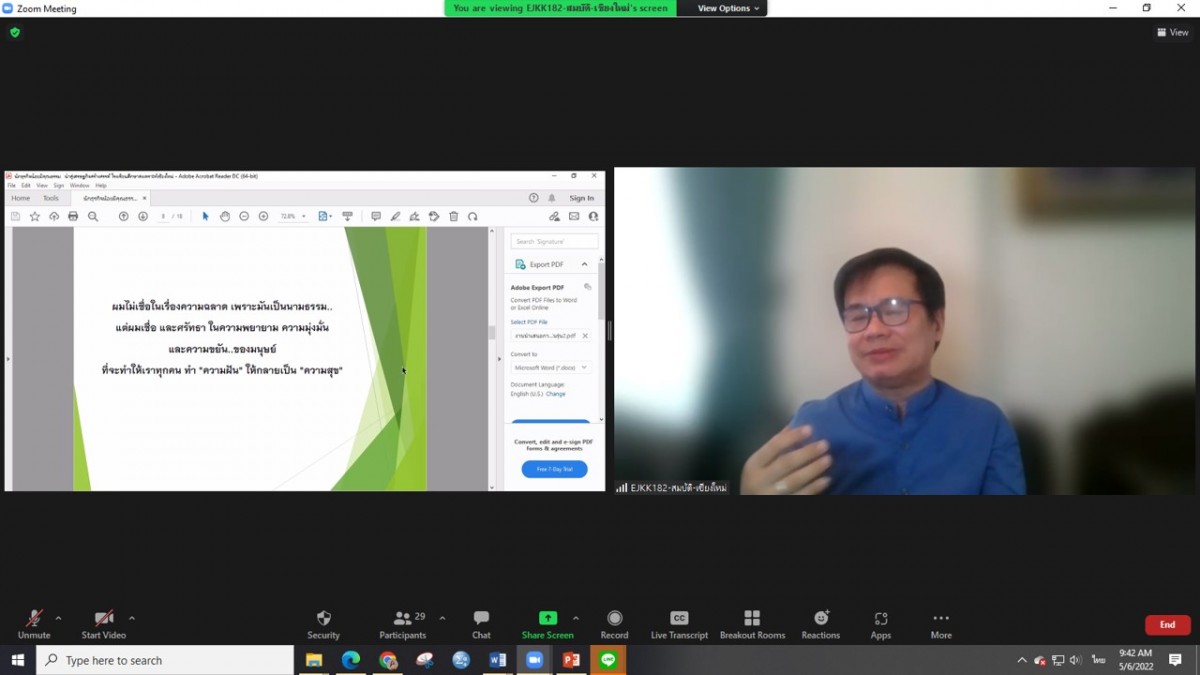The height and width of the screenshot is (675, 1200).
Task: Open the Chat panel
Action: click(x=481, y=624)
